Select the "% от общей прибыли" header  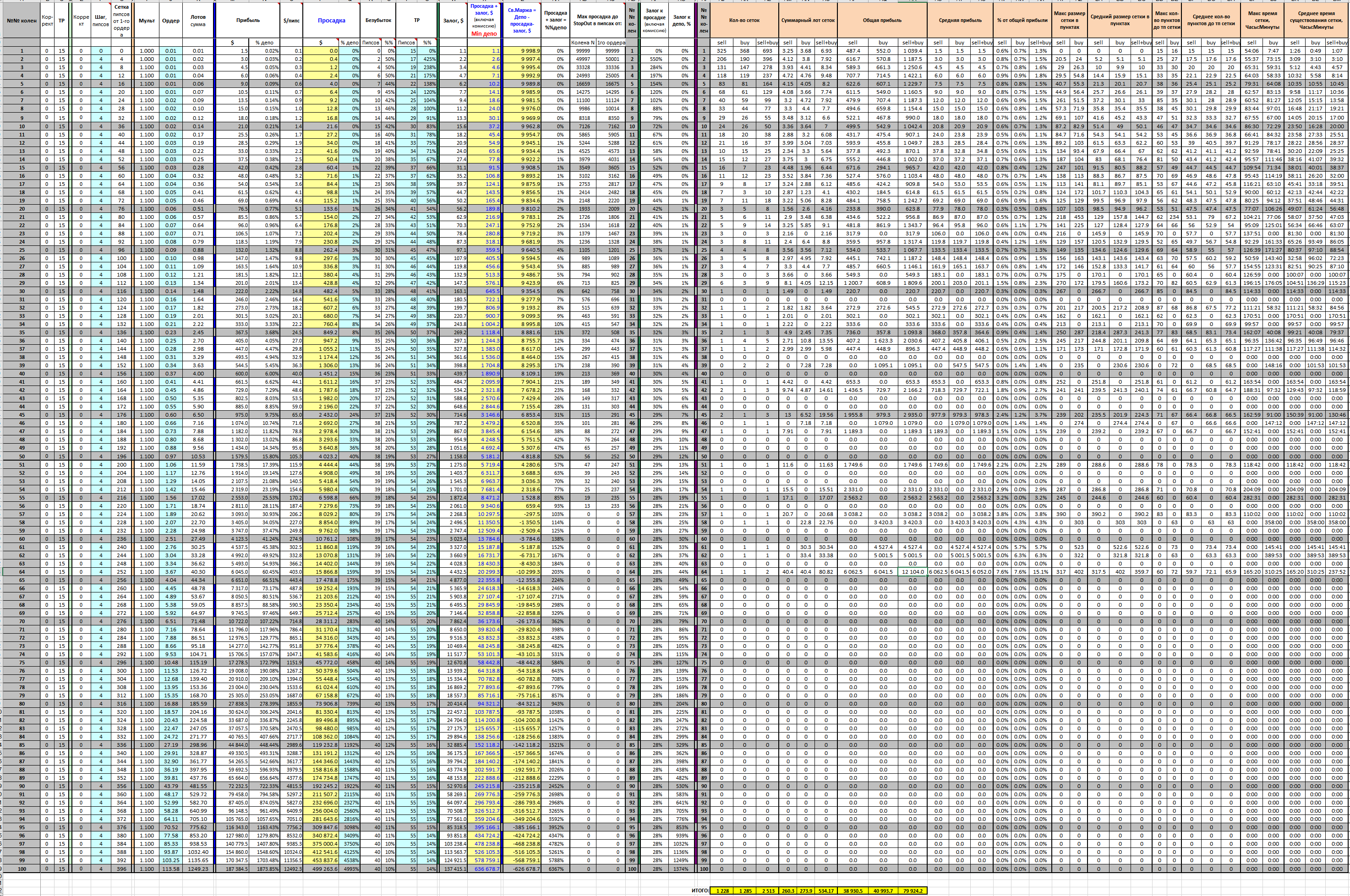(x=1022, y=21)
